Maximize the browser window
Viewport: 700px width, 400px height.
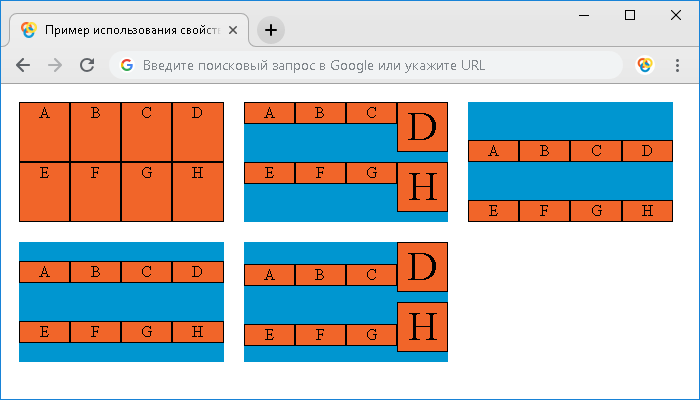coord(630,15)
